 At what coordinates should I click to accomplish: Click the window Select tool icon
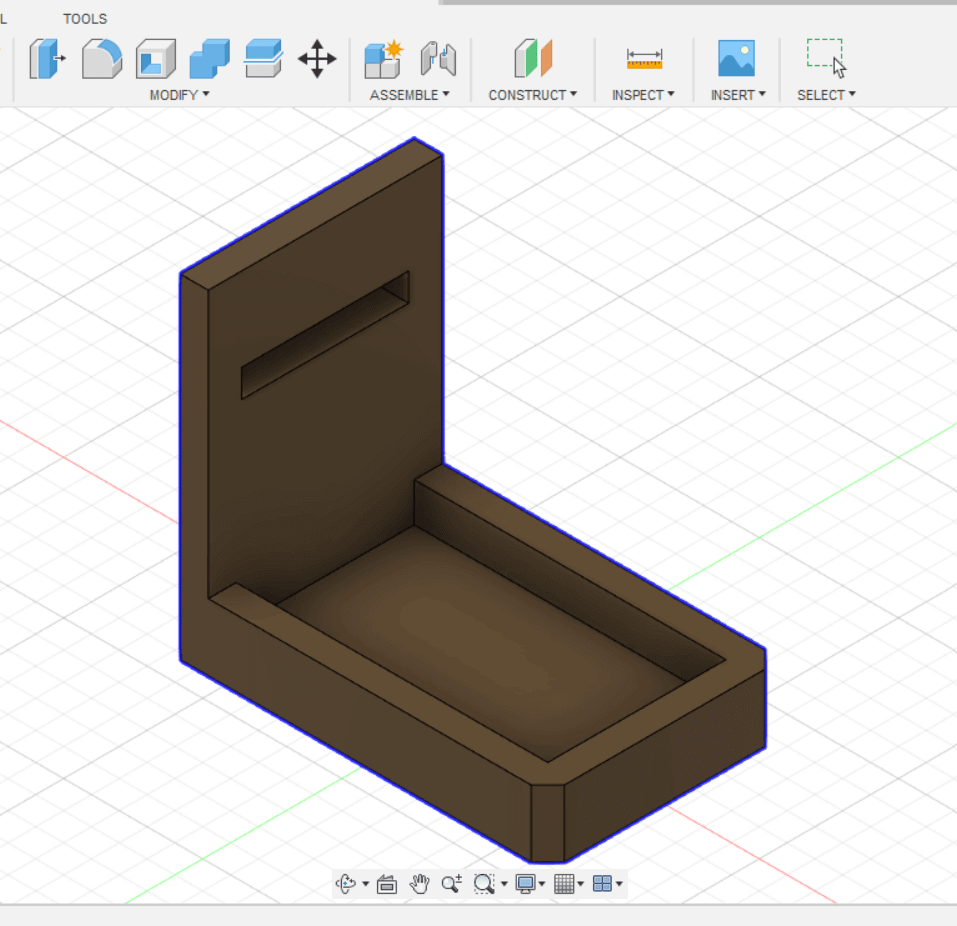[826, 59]
